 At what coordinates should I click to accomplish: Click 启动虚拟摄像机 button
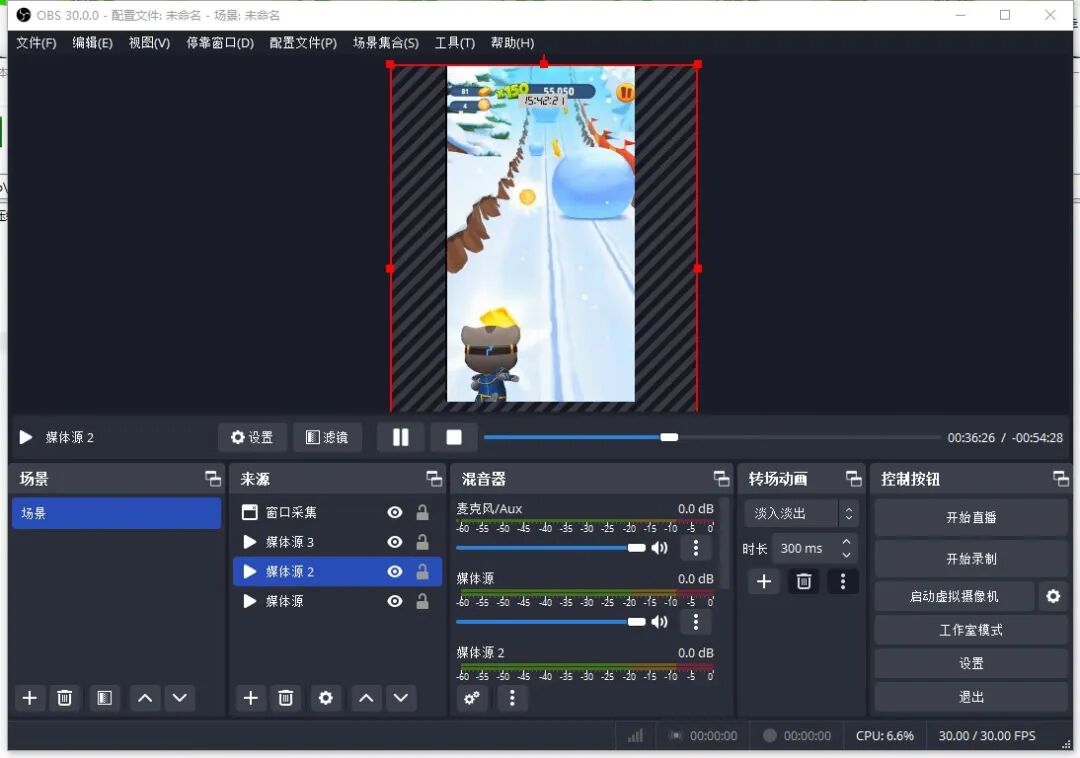coord(954,596)
